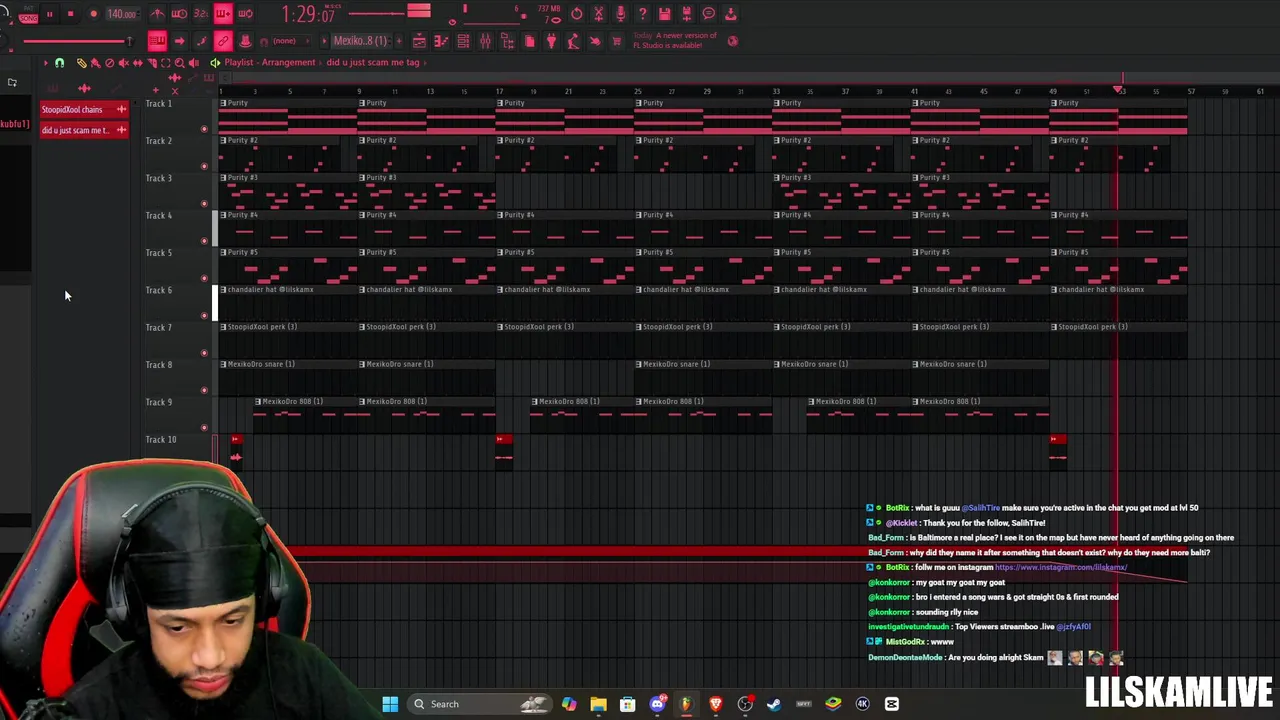
Task: Toggle the playlist magnet snap icon
Action: pos(59,63)
